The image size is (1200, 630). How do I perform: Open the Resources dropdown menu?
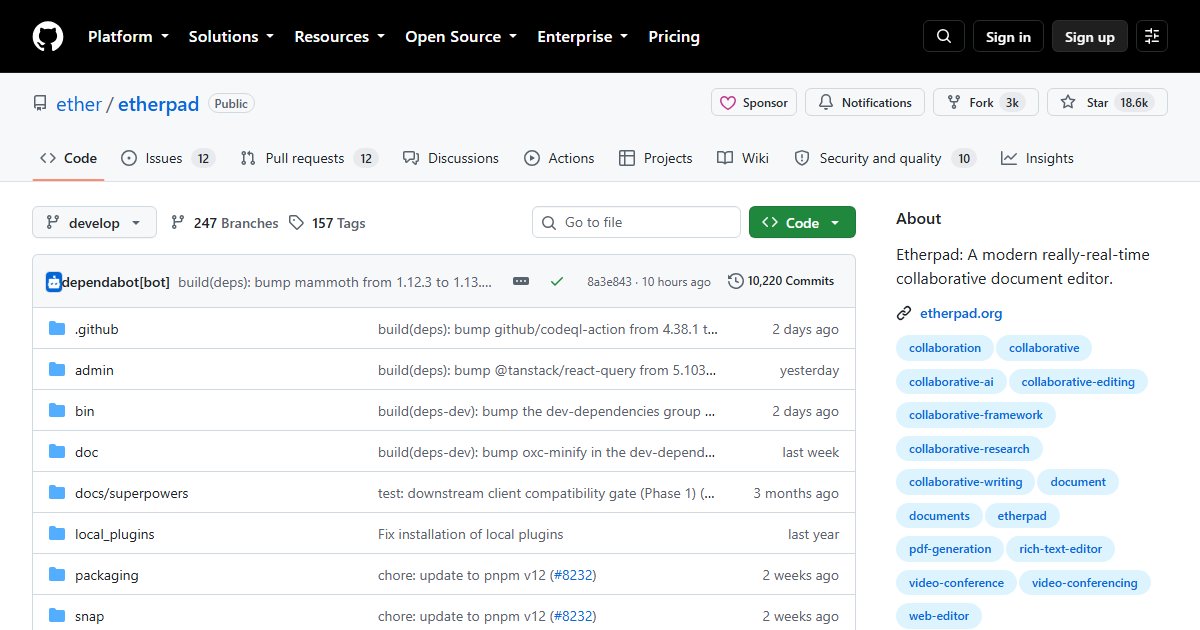point(339,37)
